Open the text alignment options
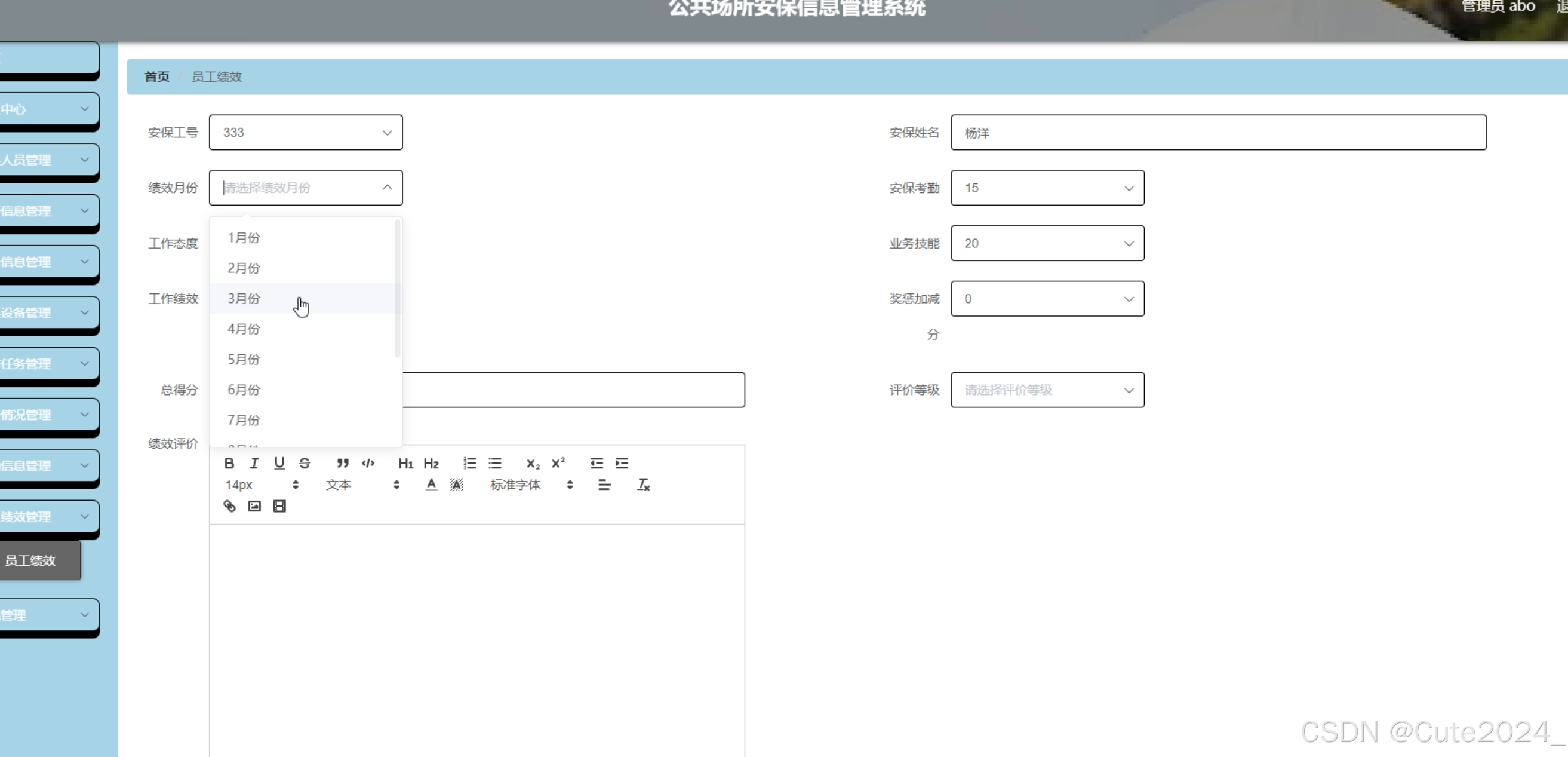 point(604,485)
